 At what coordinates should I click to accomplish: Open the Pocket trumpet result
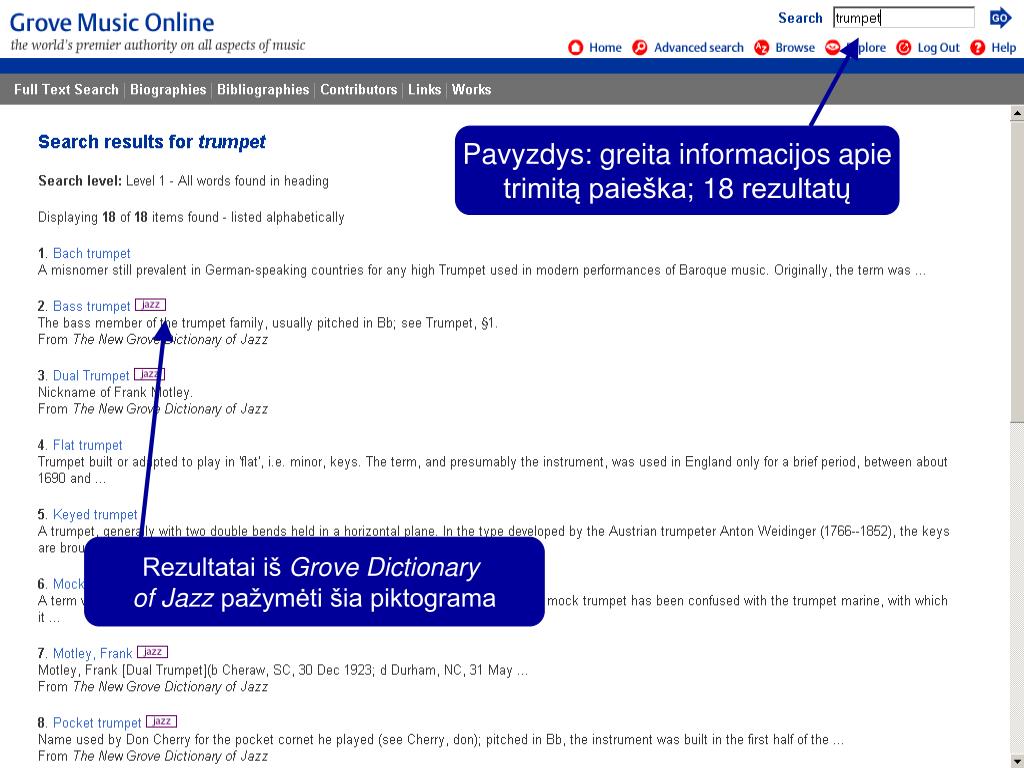[x=97, y=723]
